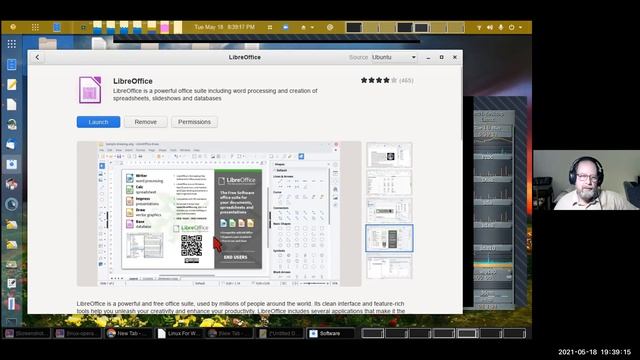Open the Permissions dialog
Image resolution: width=640 pixels, height=360 pixels.
[194, 122]
